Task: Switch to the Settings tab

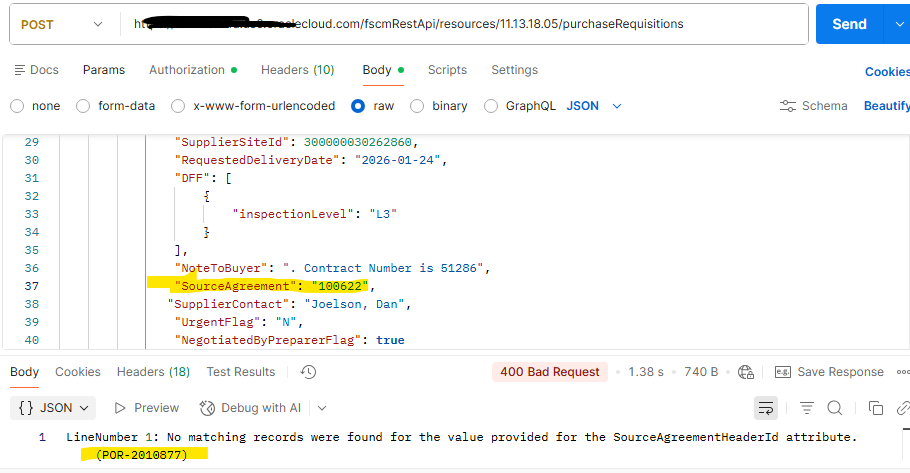Action: click(x=515, y=70)
